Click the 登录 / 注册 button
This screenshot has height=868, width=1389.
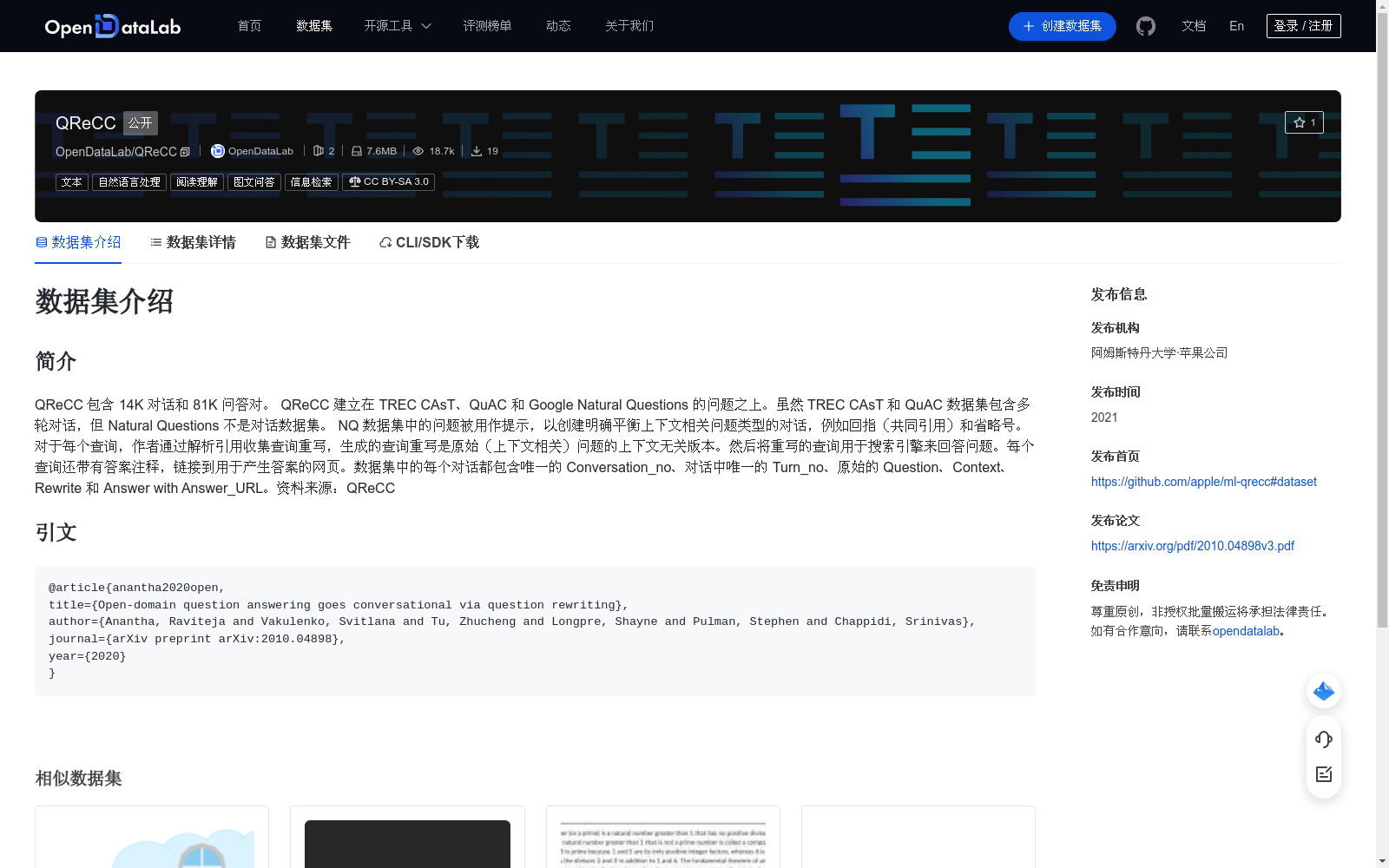pos(1304,26)
